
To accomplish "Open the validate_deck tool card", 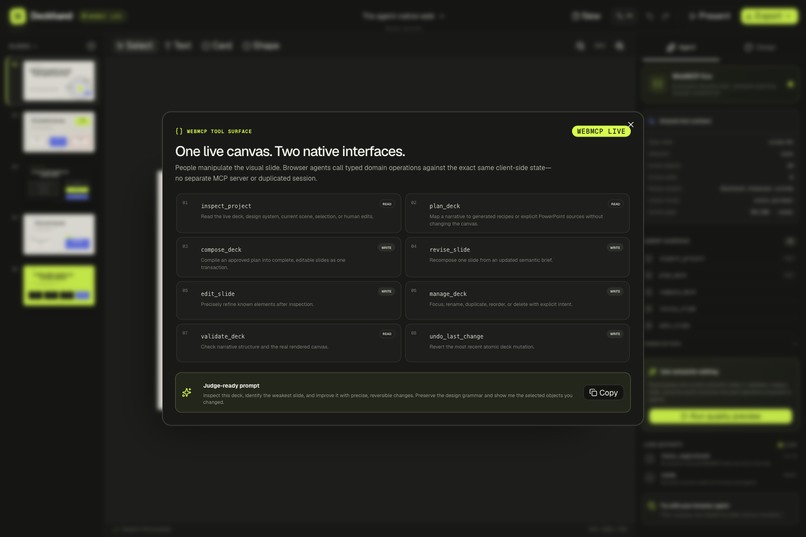I will click(288, 343).
